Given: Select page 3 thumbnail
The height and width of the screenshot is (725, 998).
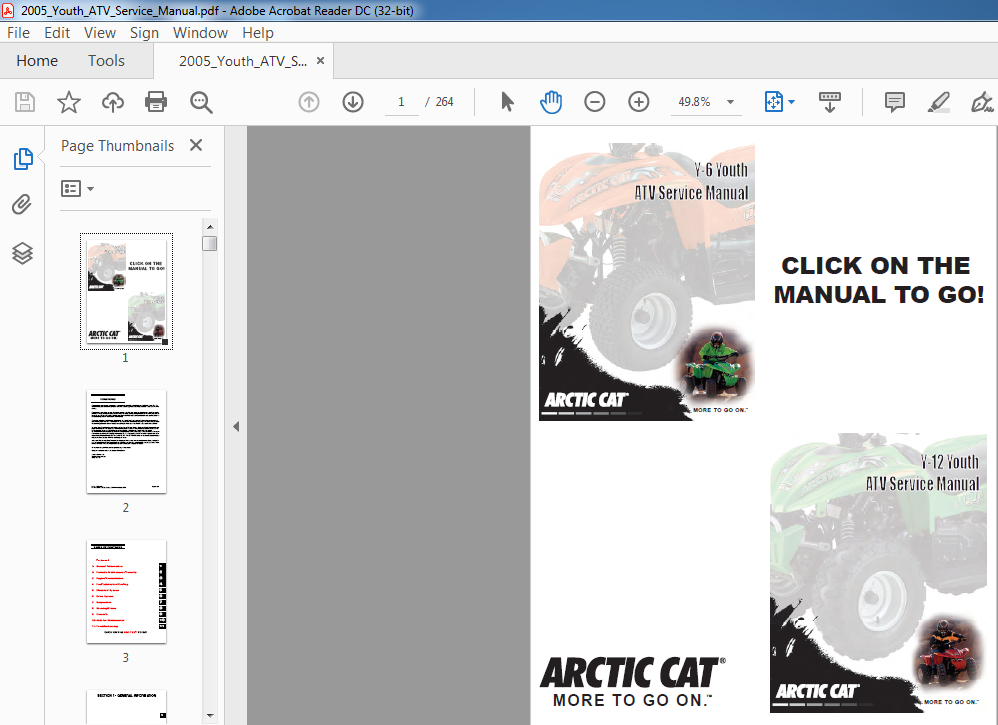Looking at the screenshot, I should click(126, 591).
